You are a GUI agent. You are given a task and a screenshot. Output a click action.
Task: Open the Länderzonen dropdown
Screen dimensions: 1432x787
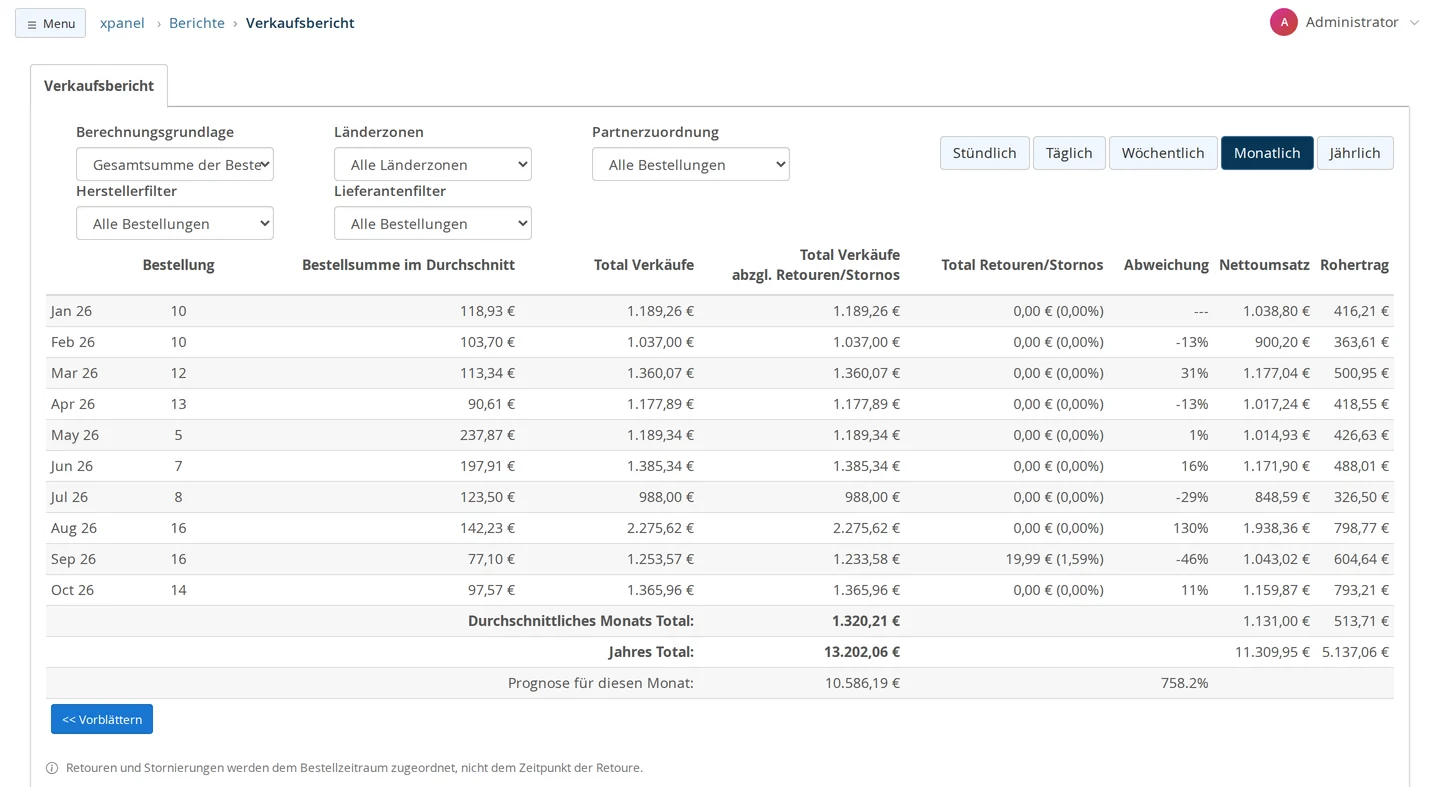433,164
